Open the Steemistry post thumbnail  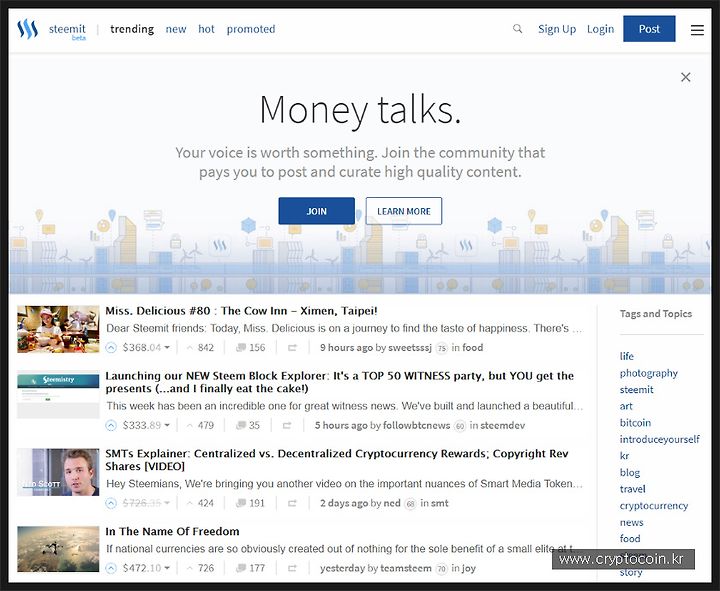point(58,395)
